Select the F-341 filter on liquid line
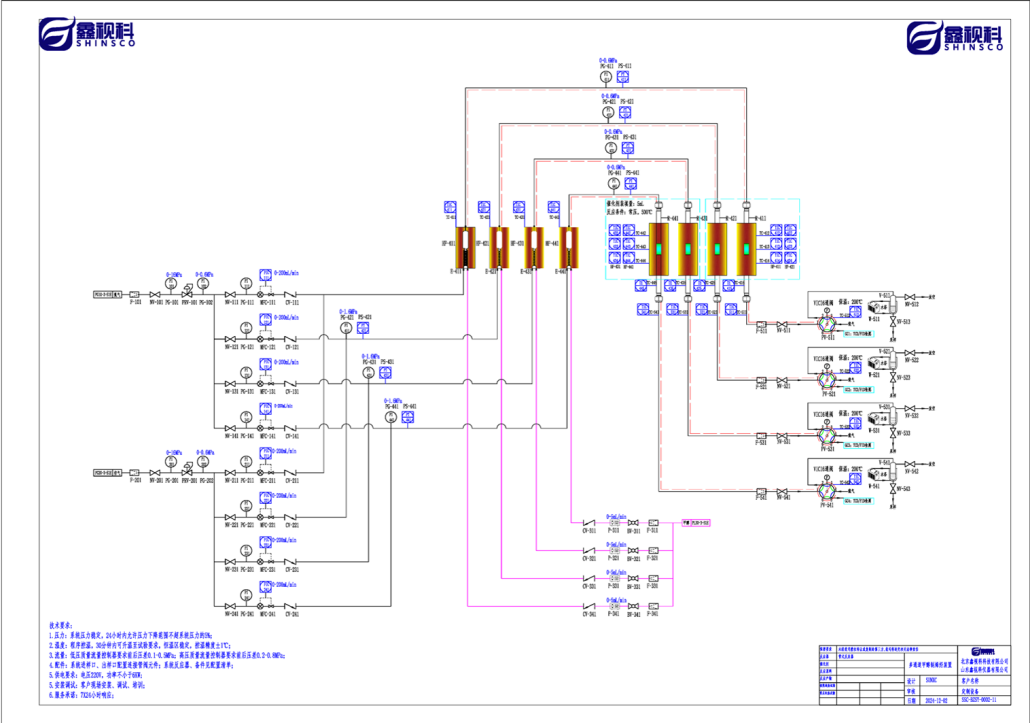 [x=652, y=606]
